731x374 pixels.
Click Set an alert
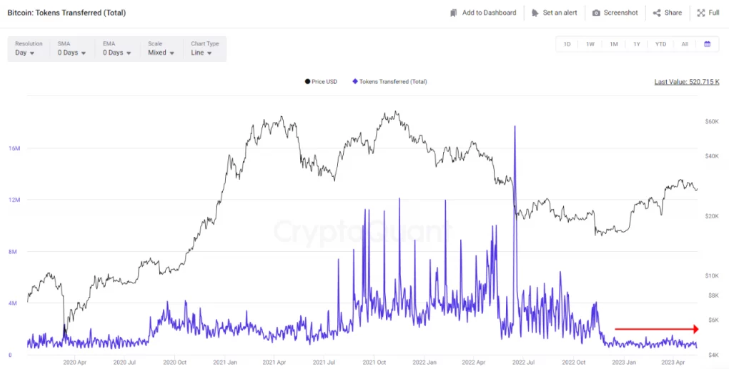pyautogui.click(x=560, y=13)
